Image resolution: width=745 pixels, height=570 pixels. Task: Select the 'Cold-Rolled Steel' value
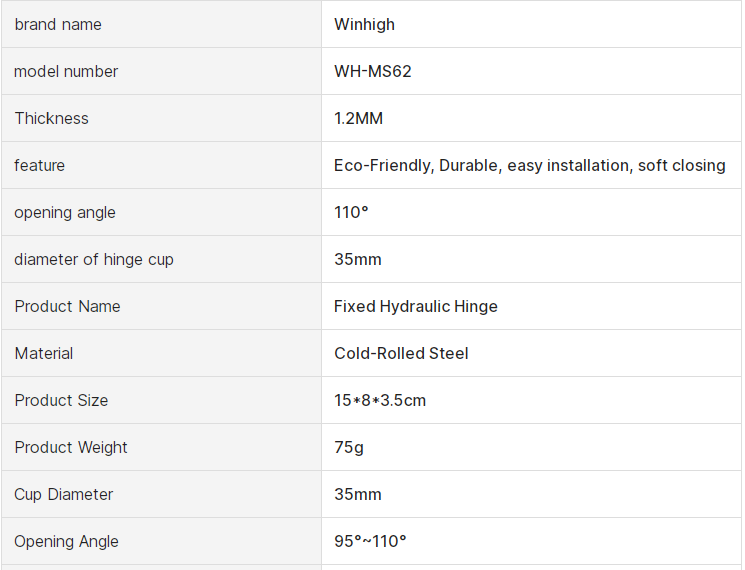point(401,353)
